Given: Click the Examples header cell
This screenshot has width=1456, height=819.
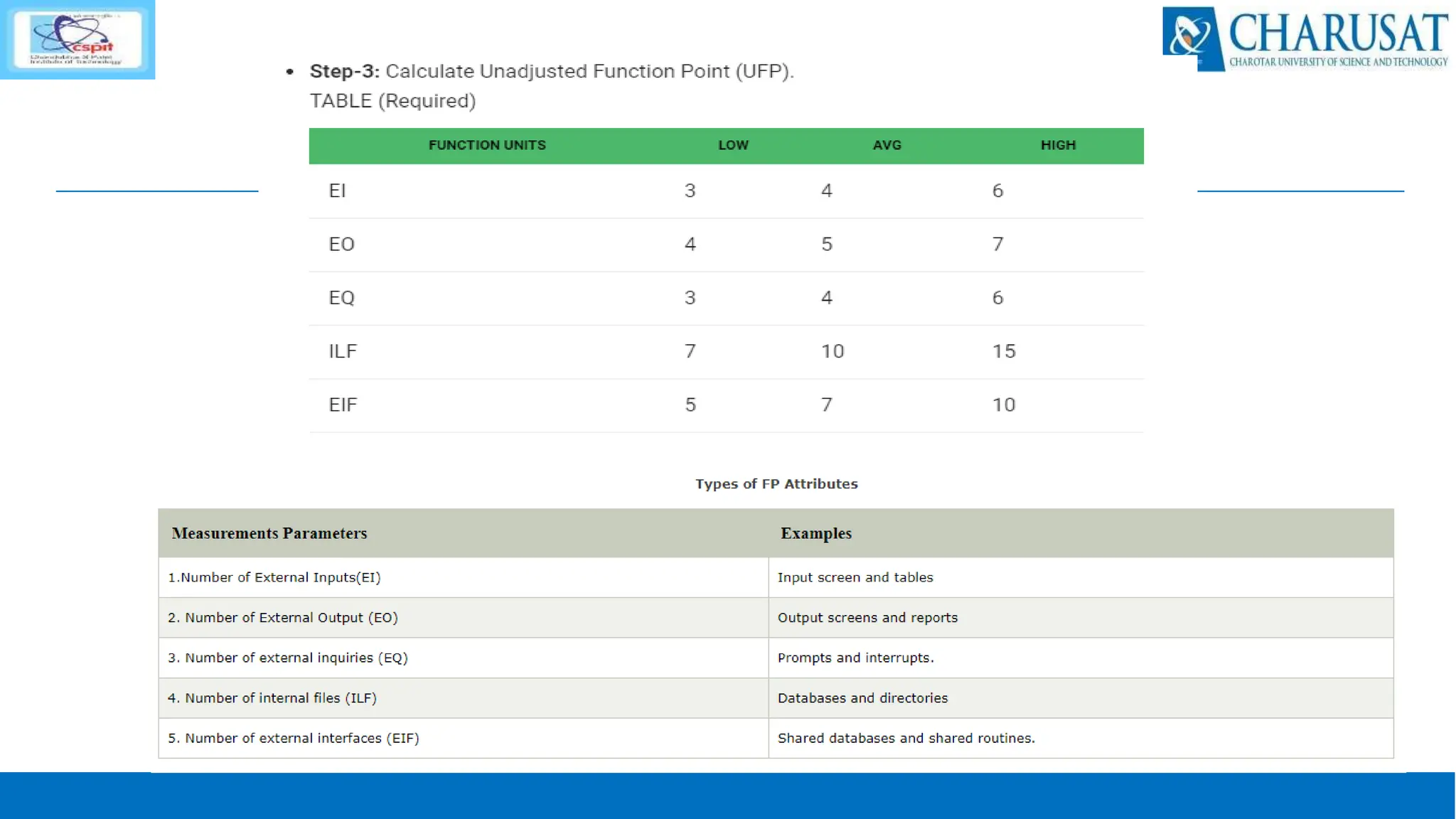Looking at the screenshot, I should point(815,533).
